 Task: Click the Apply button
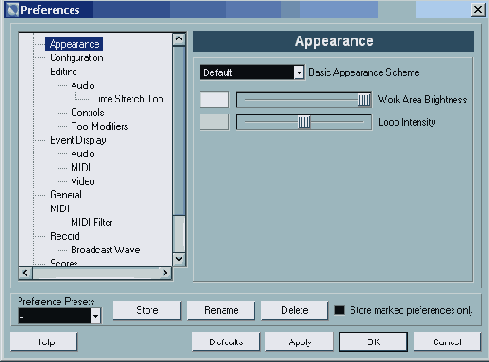(300, 342)
